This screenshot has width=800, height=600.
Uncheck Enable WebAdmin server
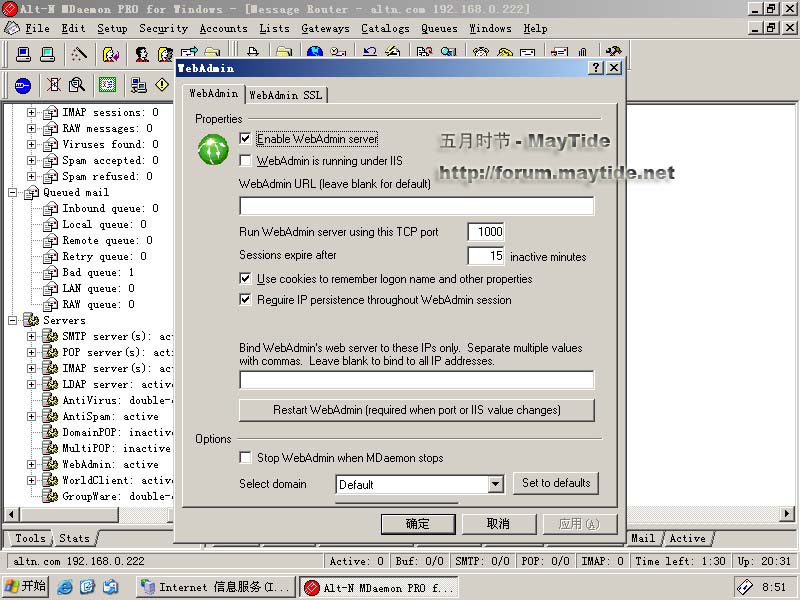(246, 139)
